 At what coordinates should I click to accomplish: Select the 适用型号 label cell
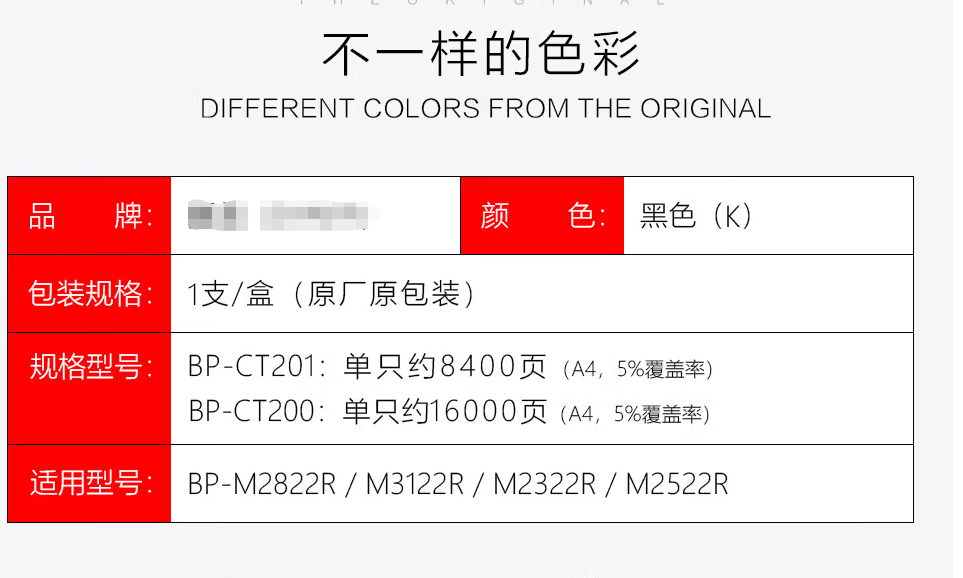click(90, 484)
